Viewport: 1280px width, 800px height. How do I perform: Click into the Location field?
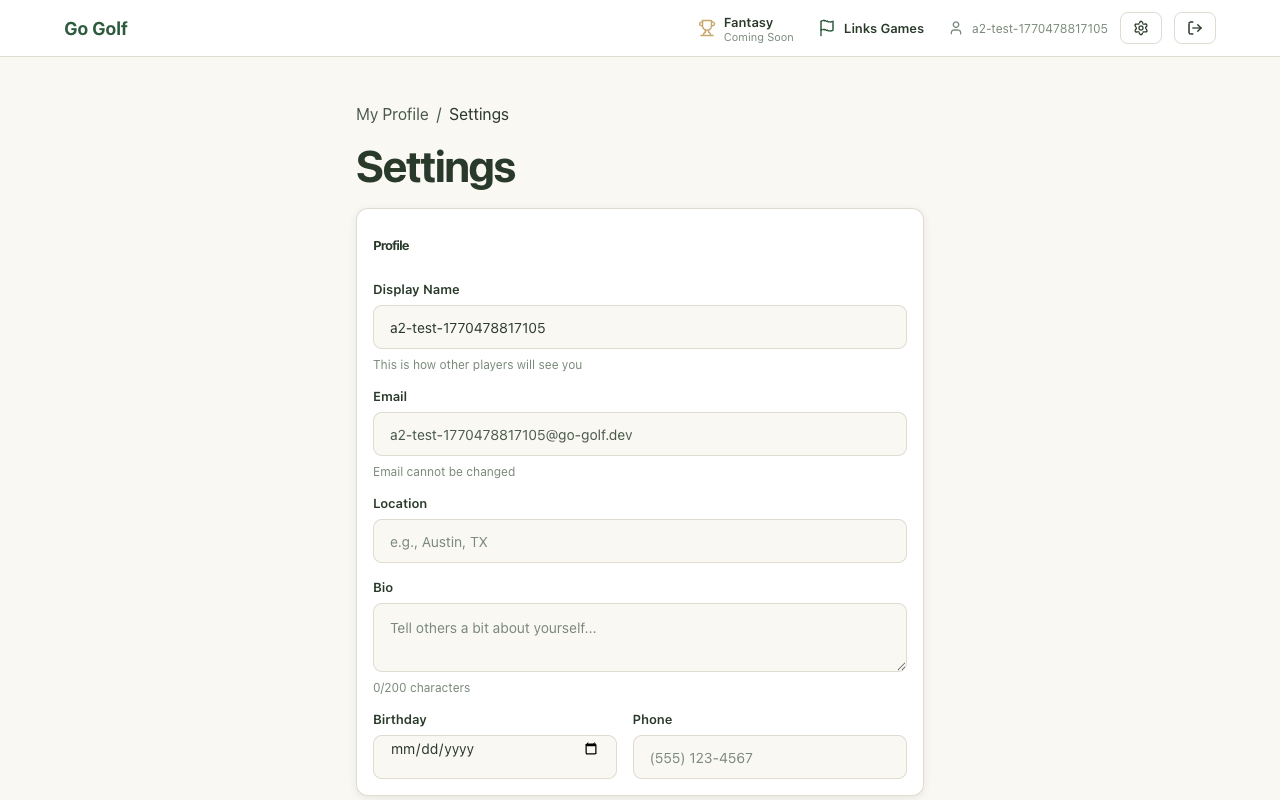tap(639, 541)
